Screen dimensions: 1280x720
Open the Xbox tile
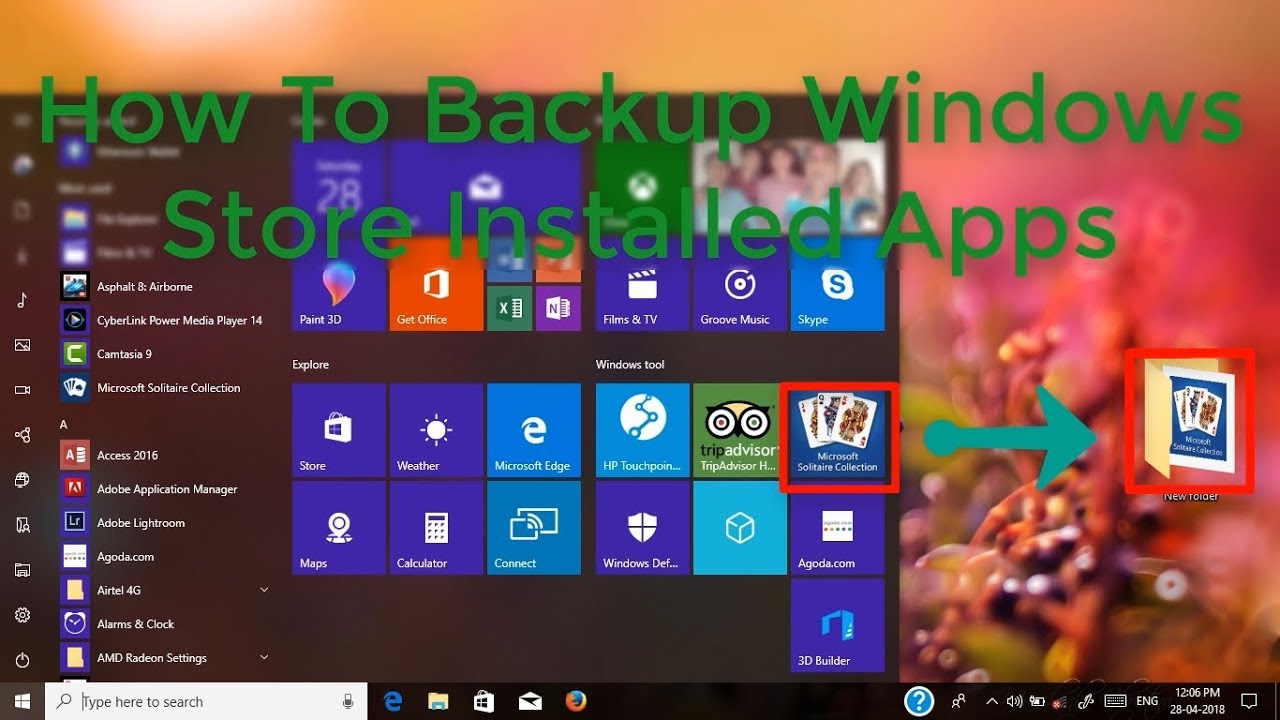642,186
